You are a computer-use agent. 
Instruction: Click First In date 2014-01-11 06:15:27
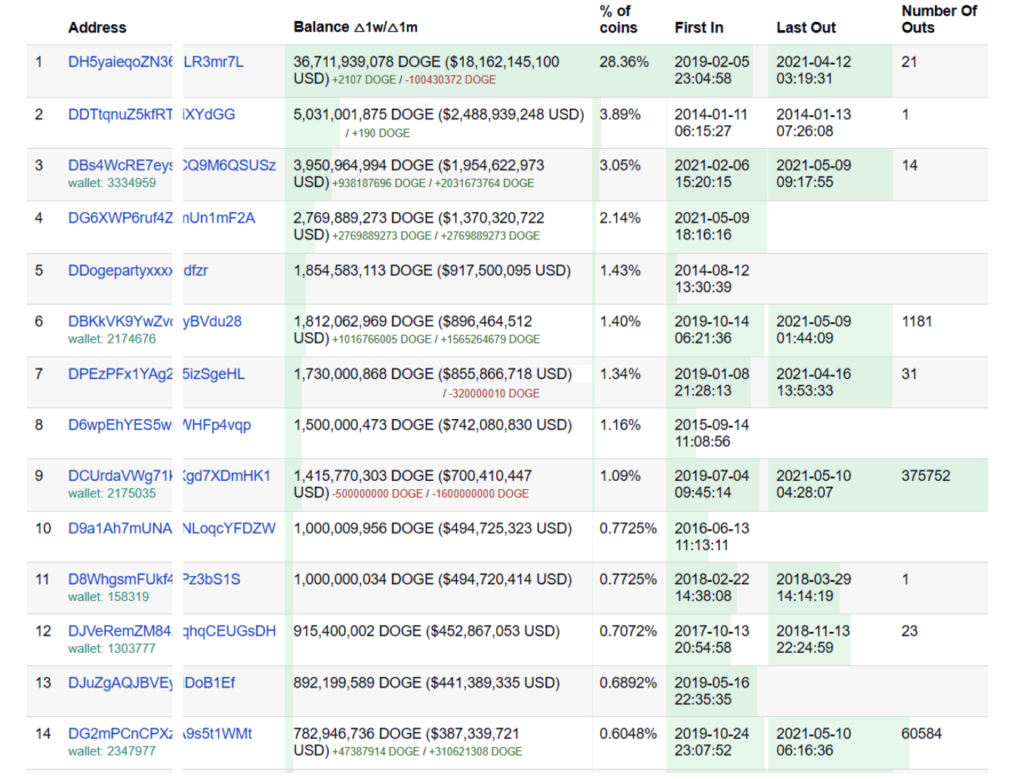tap(711, 123)
